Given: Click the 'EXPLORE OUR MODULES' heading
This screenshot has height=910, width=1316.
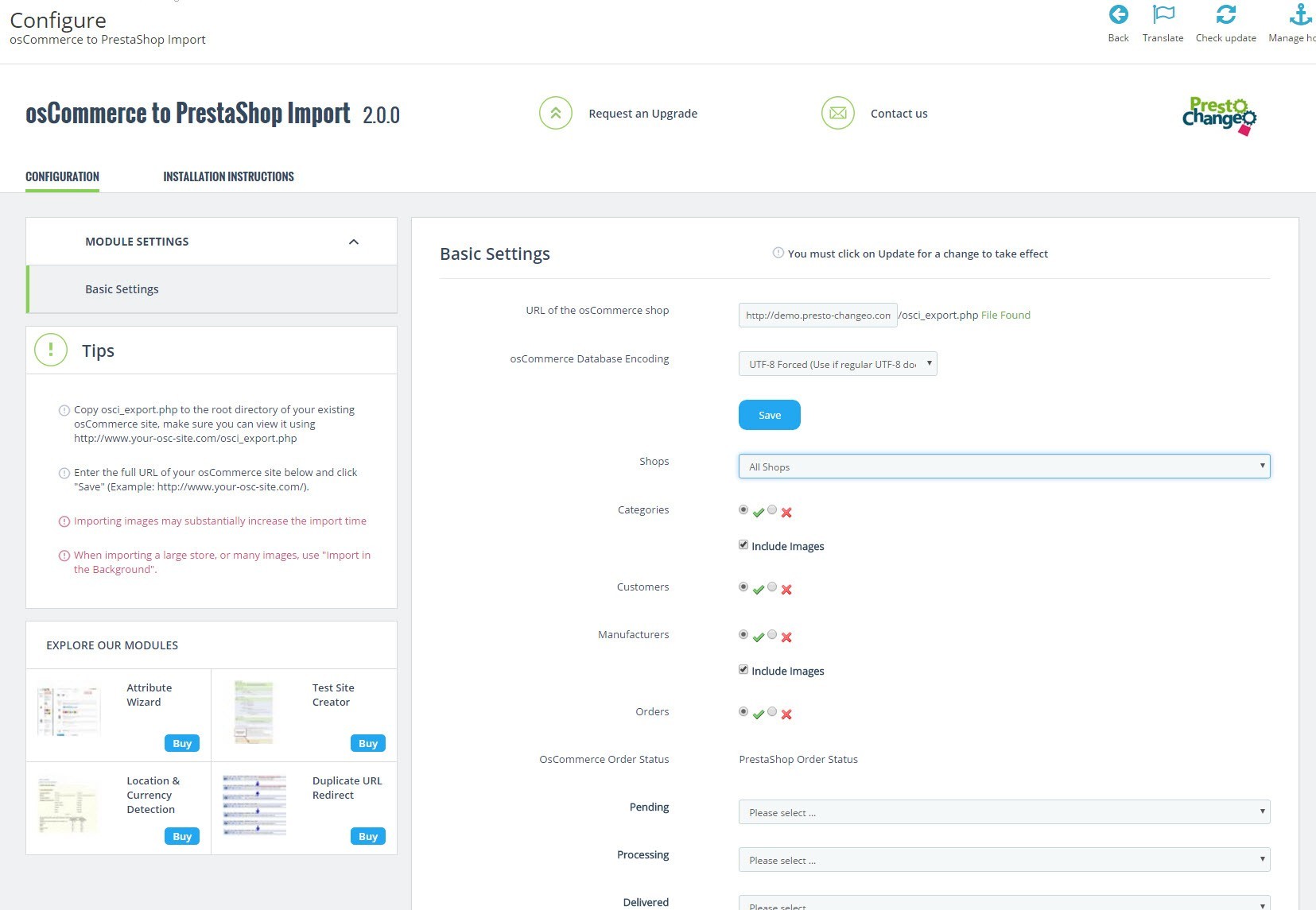Looking at the screenshot, I should coord(112,645).
